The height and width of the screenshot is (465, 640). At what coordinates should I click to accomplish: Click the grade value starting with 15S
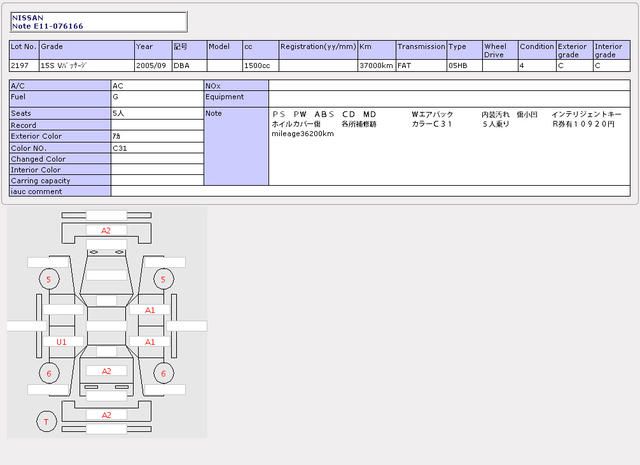(x=87, y=66)
